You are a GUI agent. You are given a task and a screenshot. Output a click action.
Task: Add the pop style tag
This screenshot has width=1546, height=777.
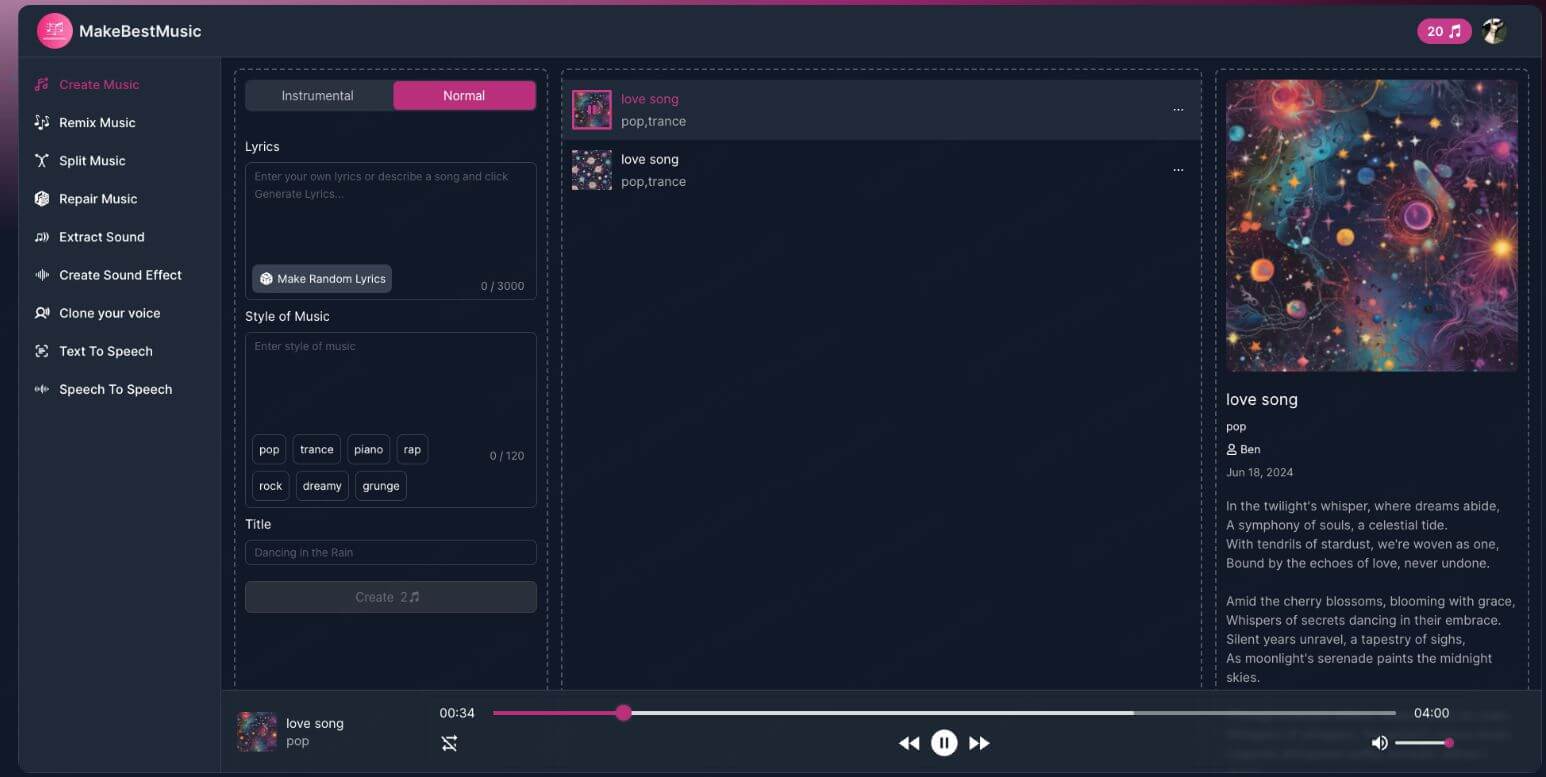point(269,450)
